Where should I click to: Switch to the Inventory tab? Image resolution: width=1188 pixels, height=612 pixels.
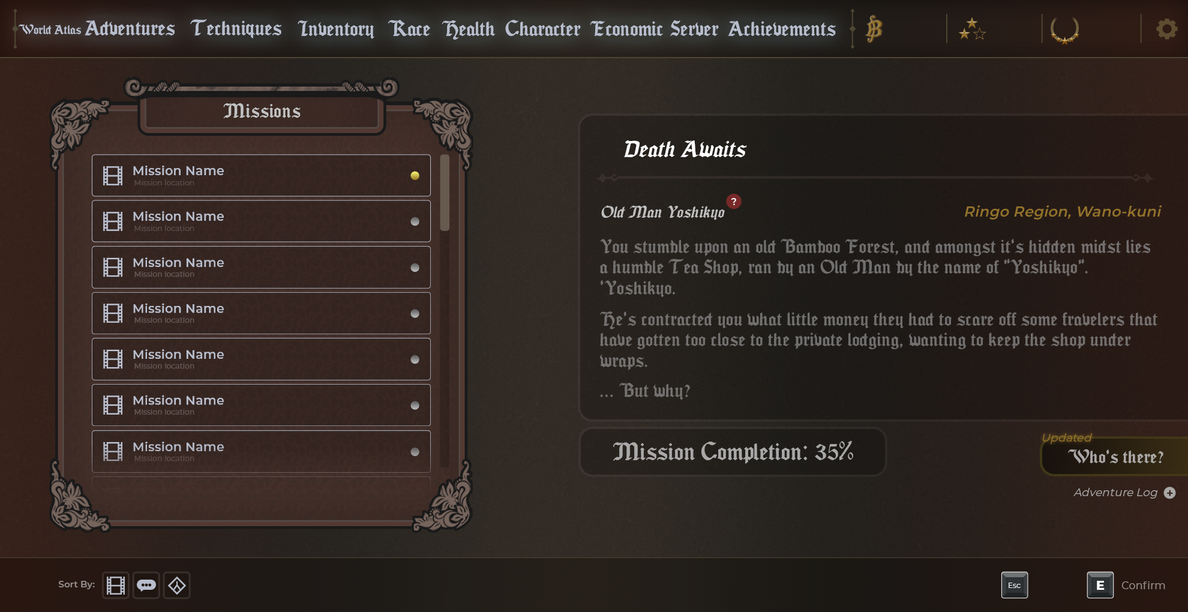[336, 29]
